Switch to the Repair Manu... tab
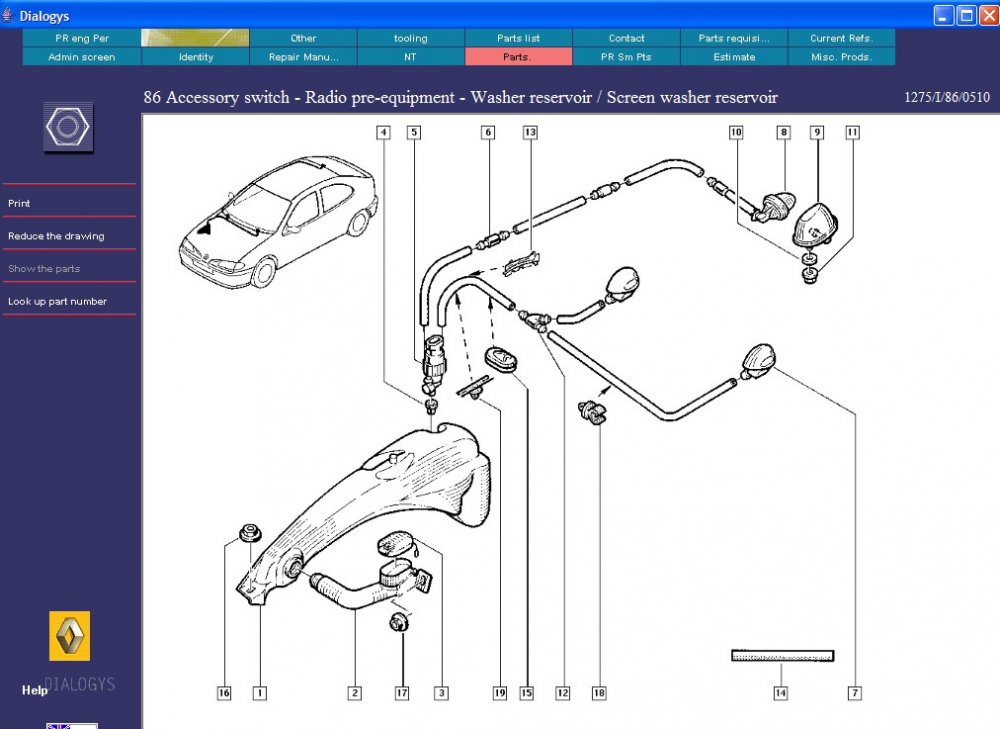The height and width of the screenshot is (729, 1000). click(x=304, y=57)
